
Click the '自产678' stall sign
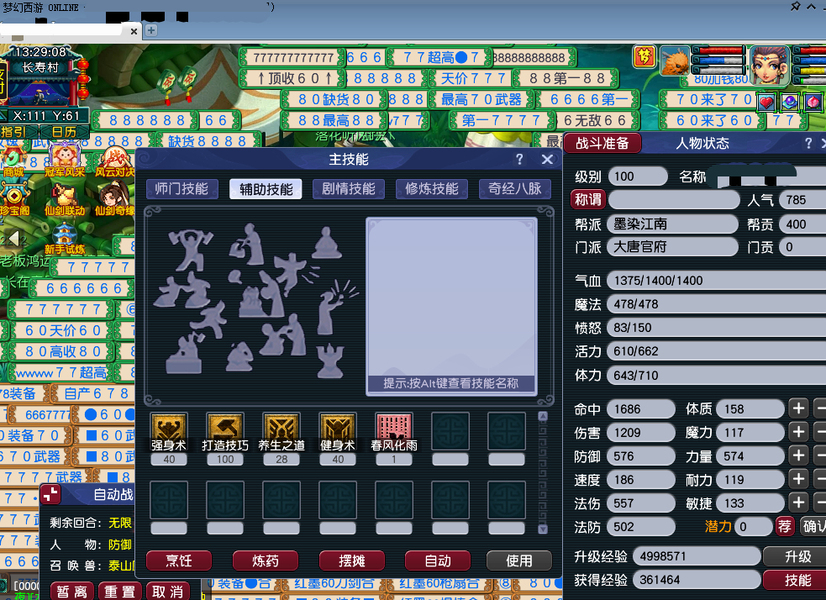tap(96, 394)
